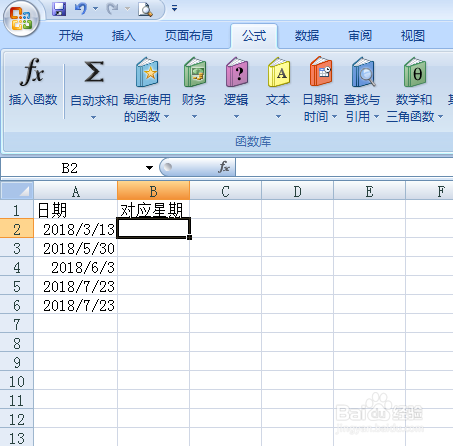Viewport: 453px width, 446px height.
Task: Click cell with date 2018/6/3
Action: click(76, 267)
